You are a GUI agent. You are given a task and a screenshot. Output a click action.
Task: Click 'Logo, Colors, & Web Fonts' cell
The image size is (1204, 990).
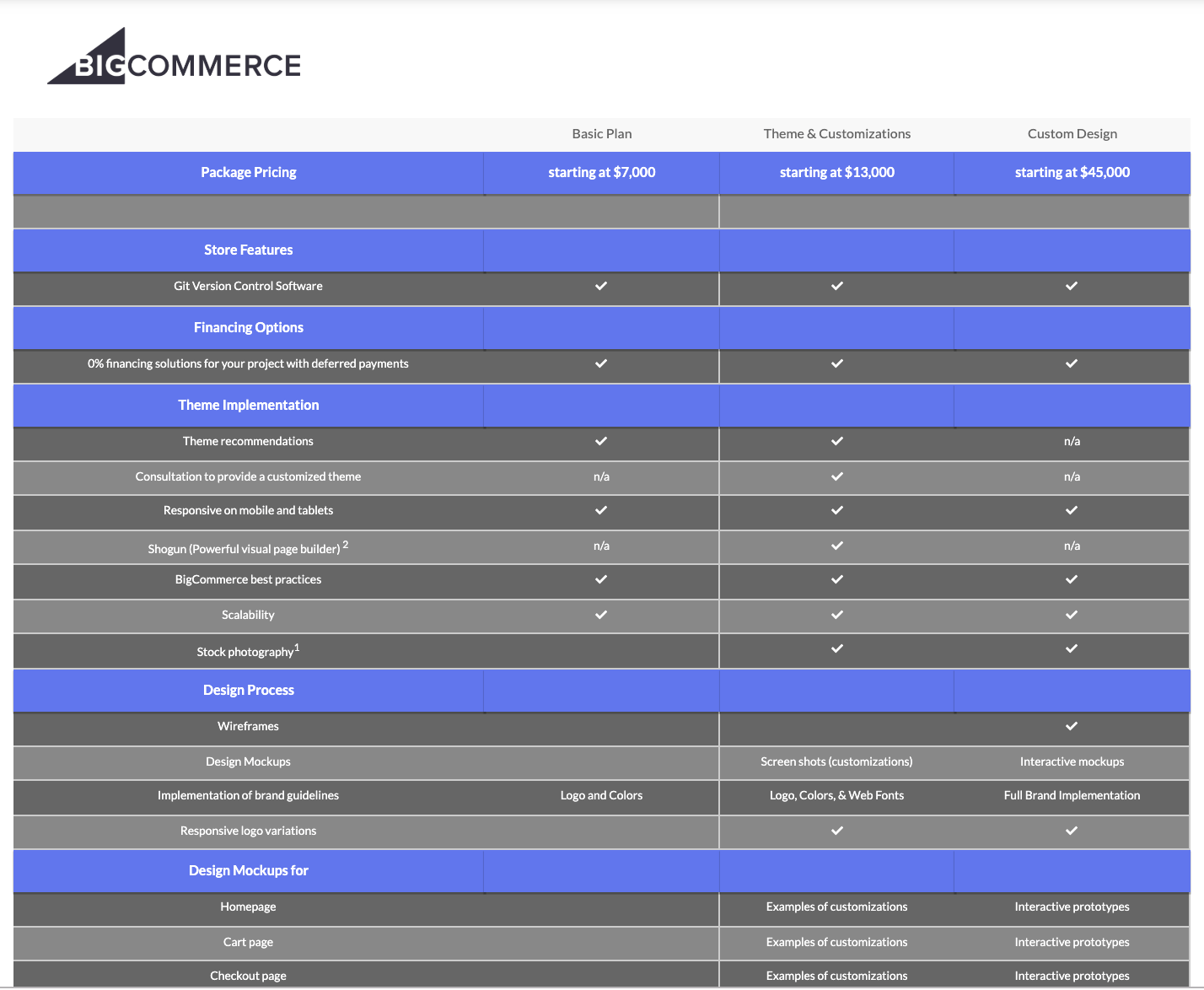(837, 795)
